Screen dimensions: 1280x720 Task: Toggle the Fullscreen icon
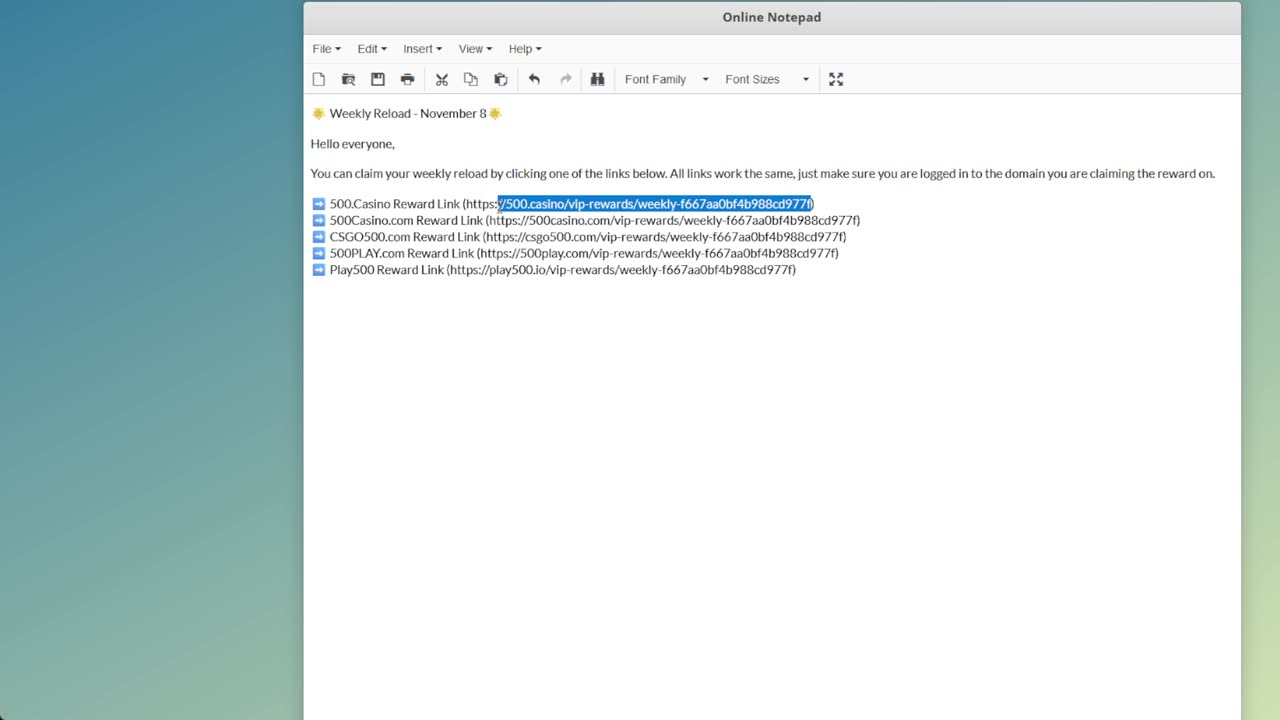(x=836, y=79)
